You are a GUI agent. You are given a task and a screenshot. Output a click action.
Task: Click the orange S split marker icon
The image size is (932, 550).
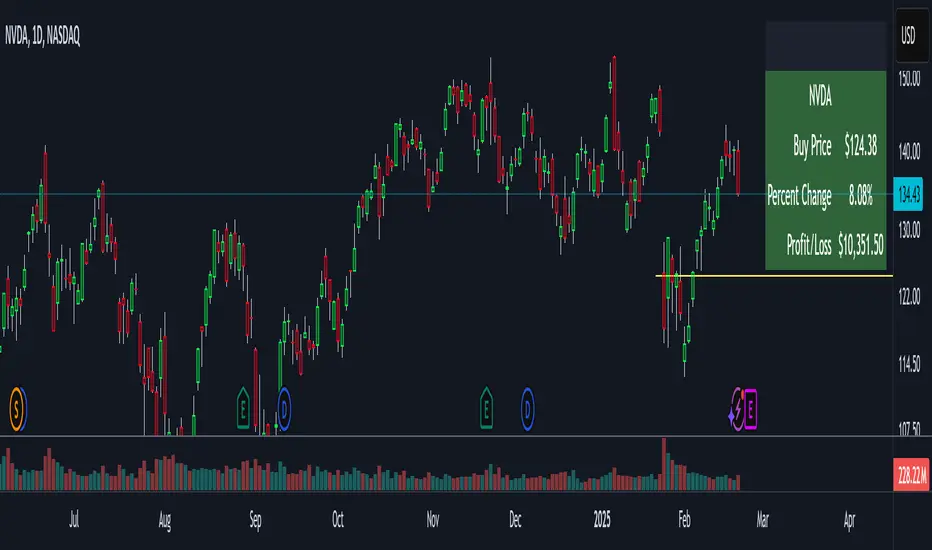point(18,409)
